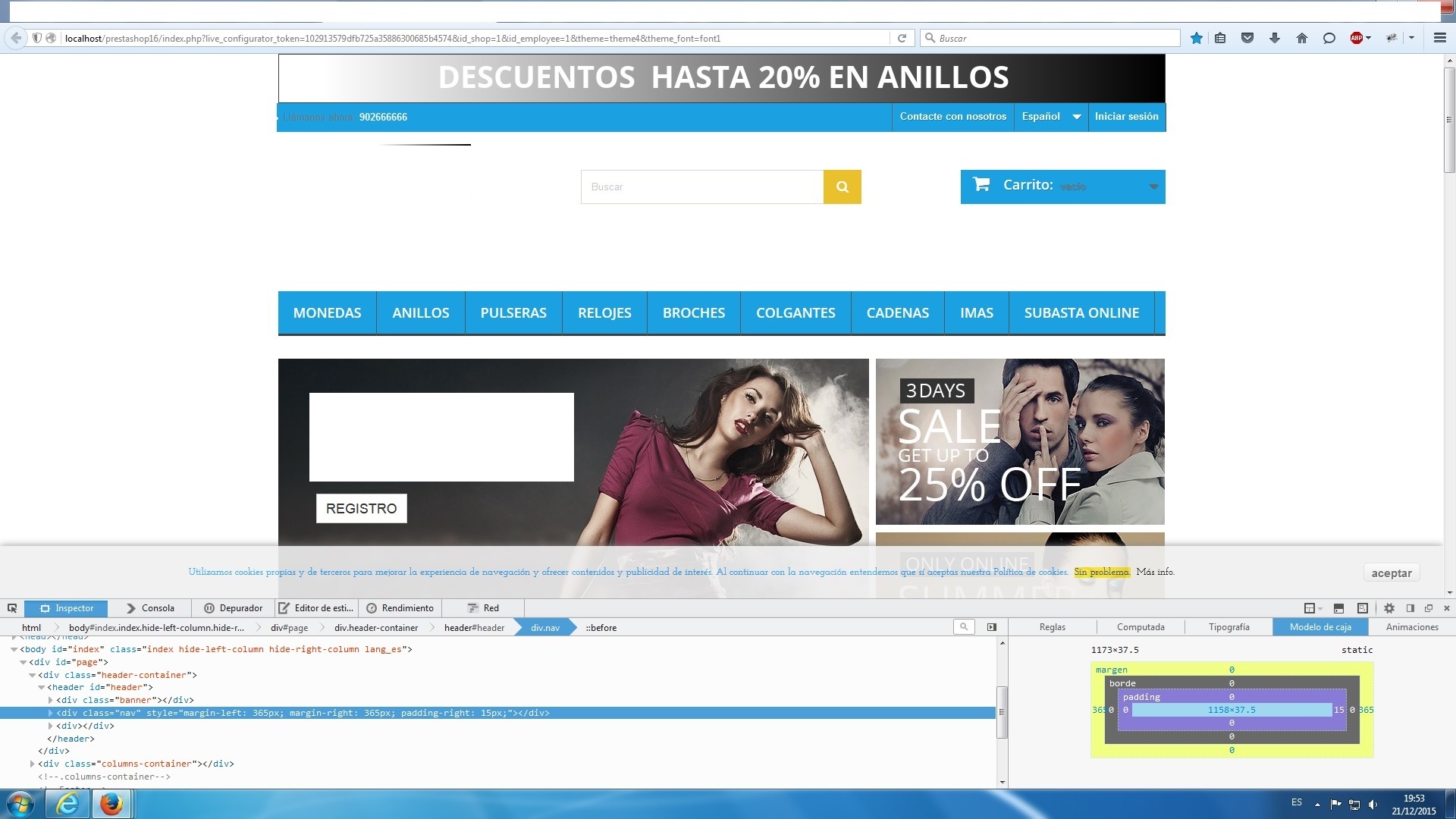Open Internet Explorer from taskbar

(67, 804)
